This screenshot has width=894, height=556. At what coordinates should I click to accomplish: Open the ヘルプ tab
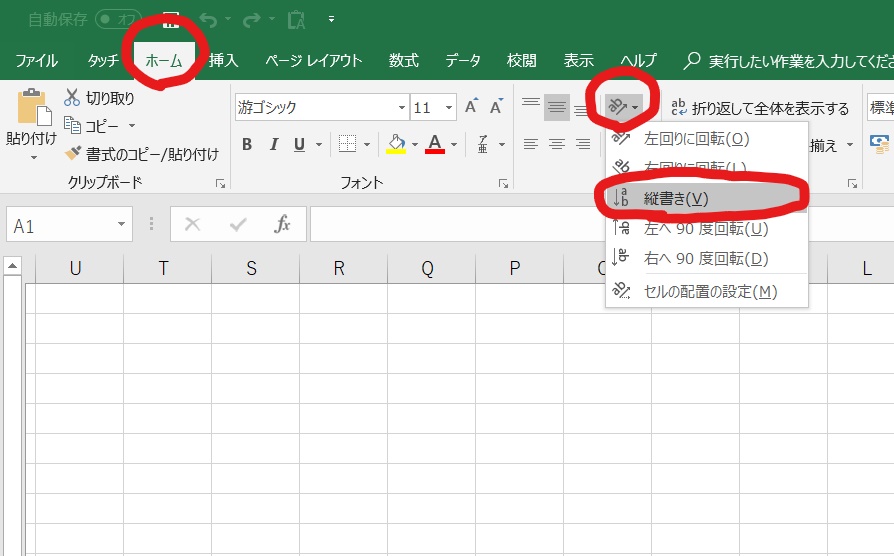point(638,60)
